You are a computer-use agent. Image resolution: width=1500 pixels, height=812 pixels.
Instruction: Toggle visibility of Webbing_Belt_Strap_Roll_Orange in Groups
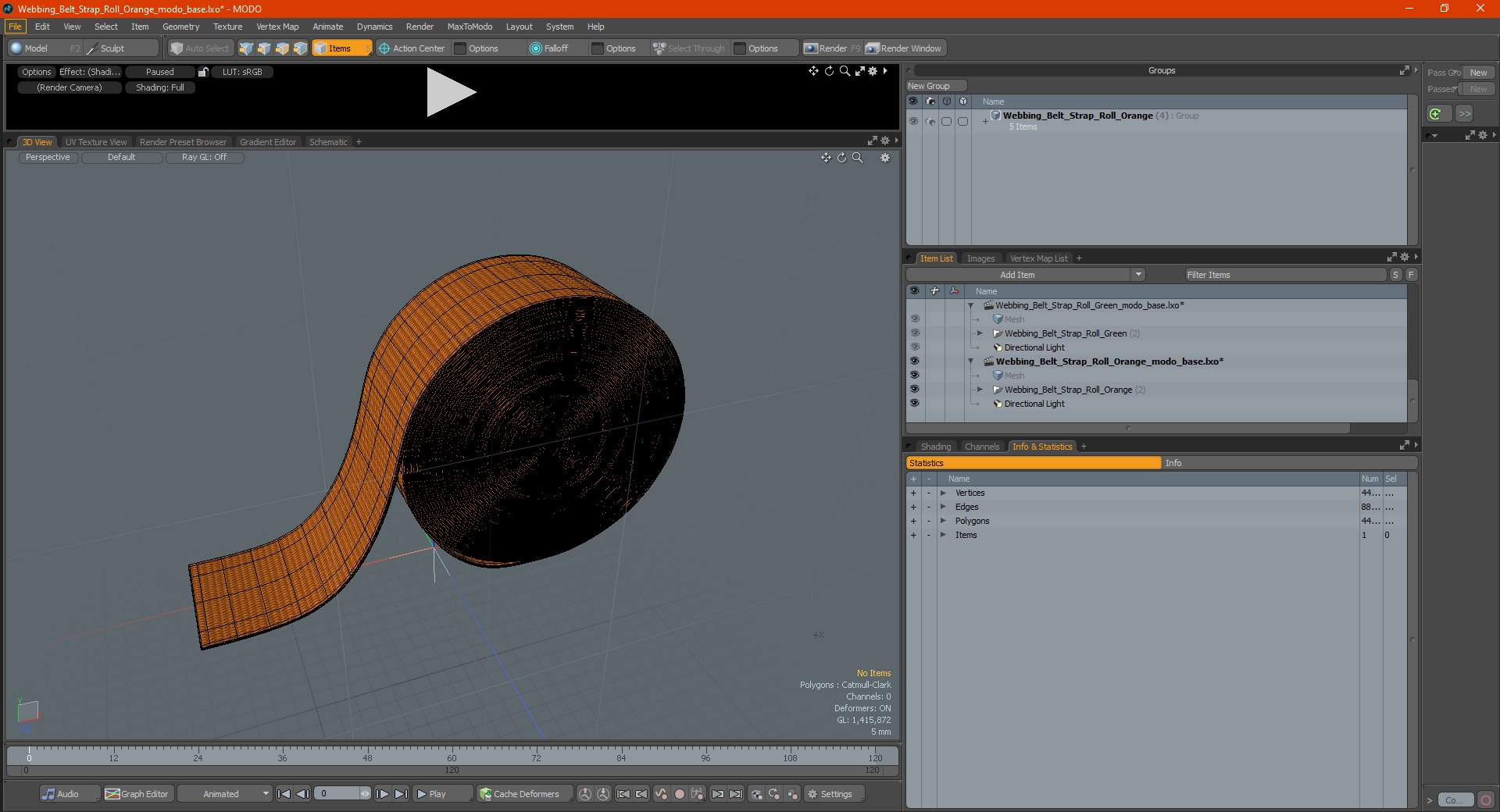(913, 121)
